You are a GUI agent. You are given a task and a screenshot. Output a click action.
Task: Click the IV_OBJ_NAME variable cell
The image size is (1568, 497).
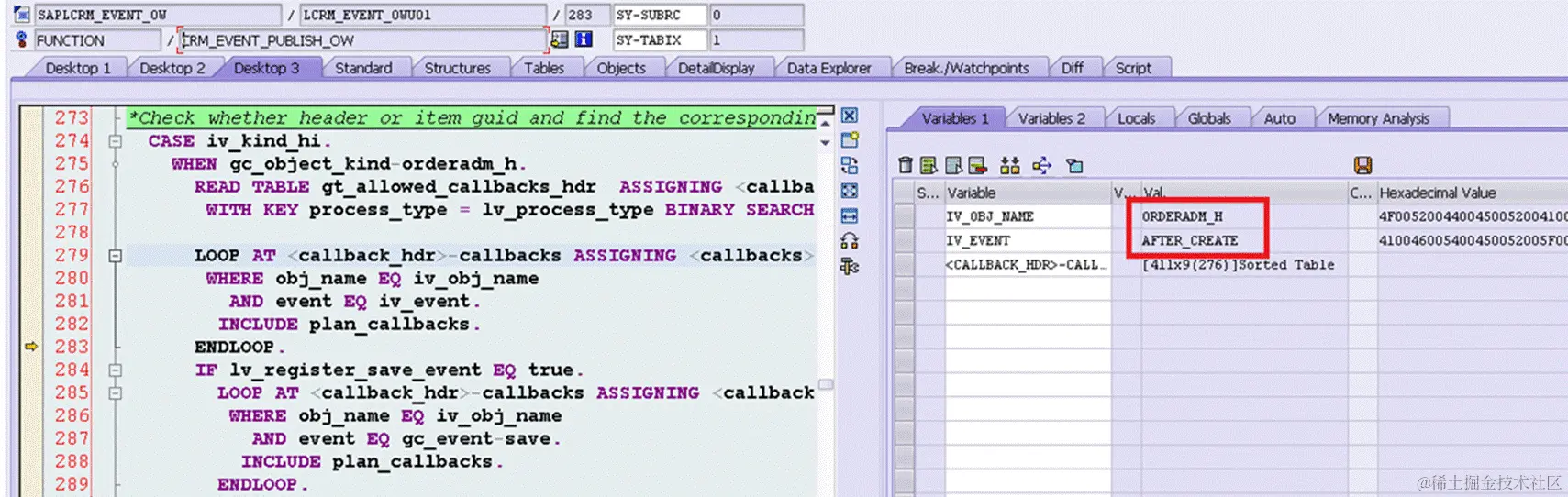[1028, 216]
